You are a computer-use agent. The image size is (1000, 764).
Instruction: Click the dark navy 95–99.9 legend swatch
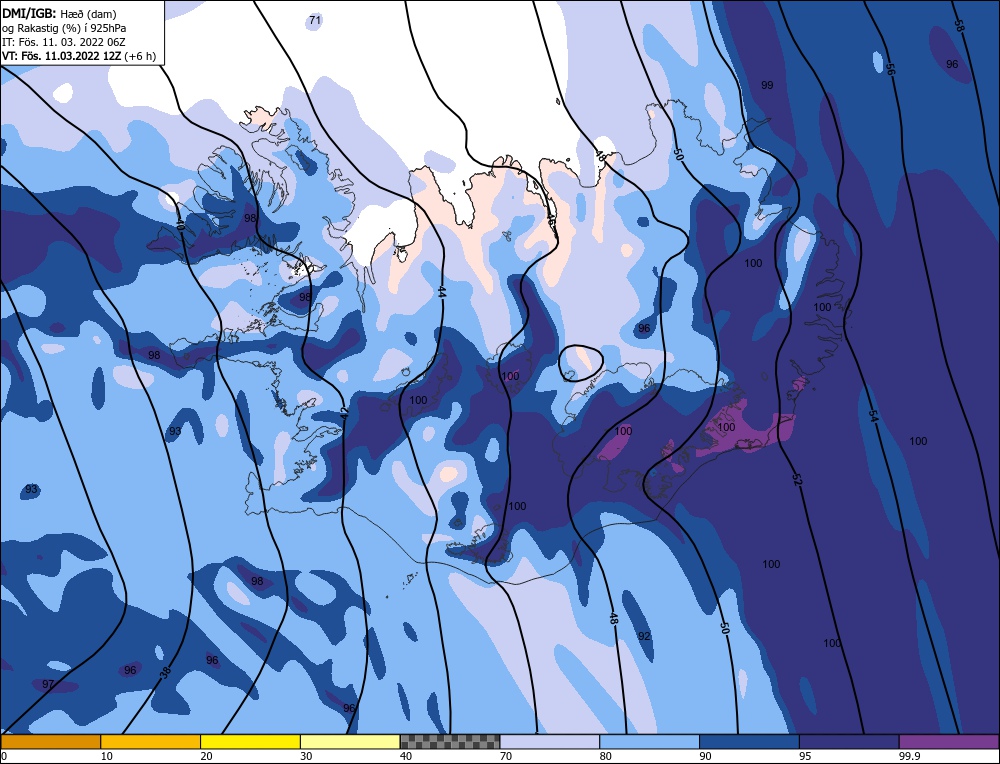tap(849, 741)
